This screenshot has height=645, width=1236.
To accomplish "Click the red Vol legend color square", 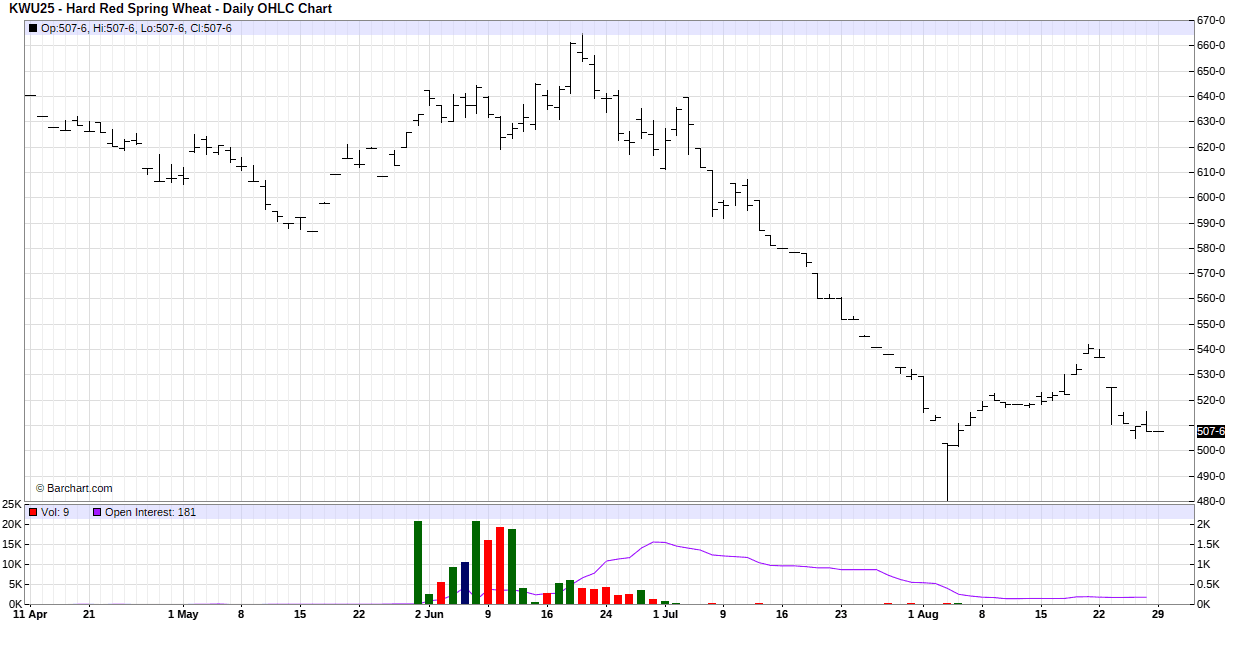I will (33, 512).
